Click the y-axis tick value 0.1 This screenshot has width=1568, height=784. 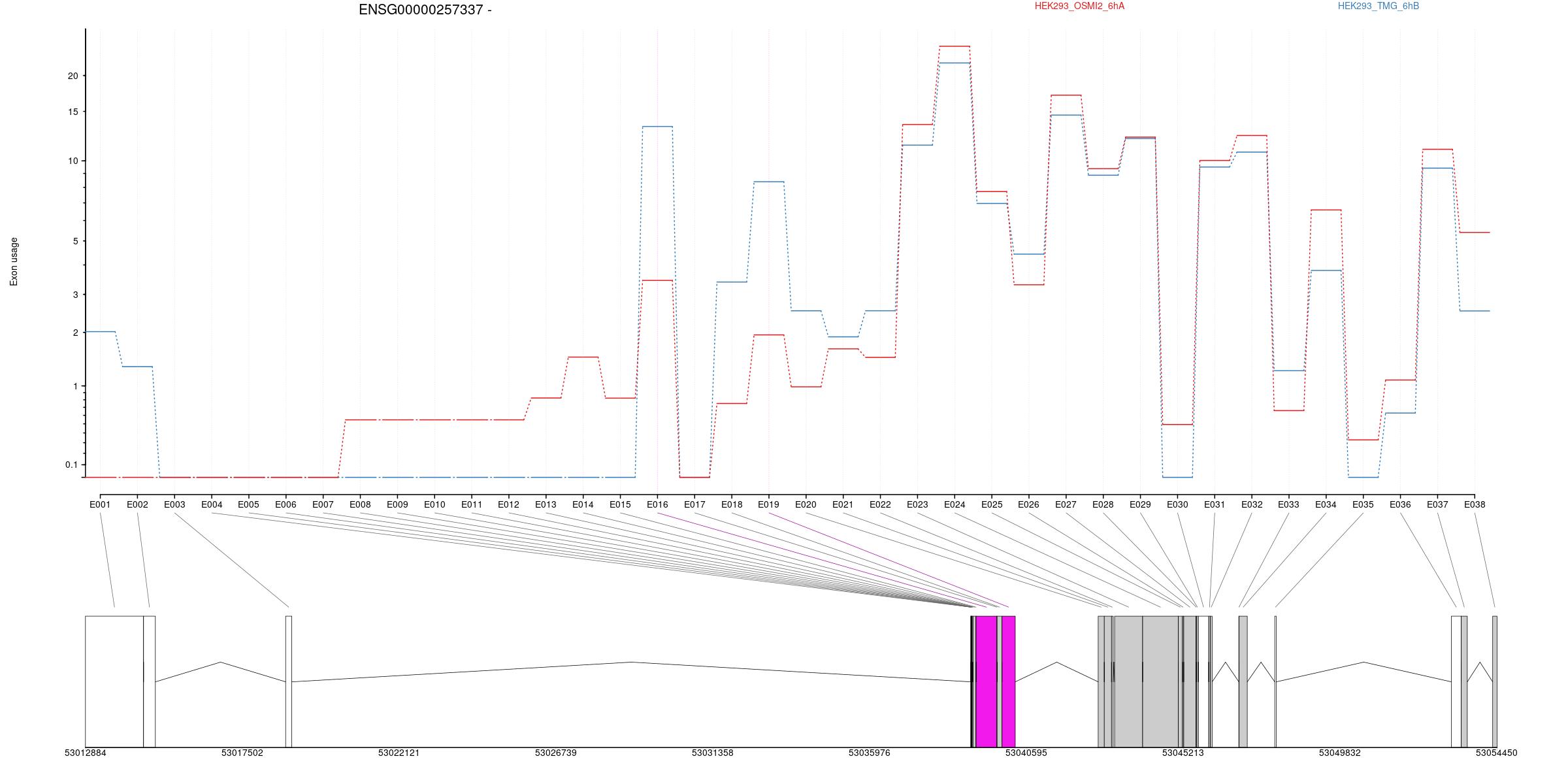coord(71,465)
